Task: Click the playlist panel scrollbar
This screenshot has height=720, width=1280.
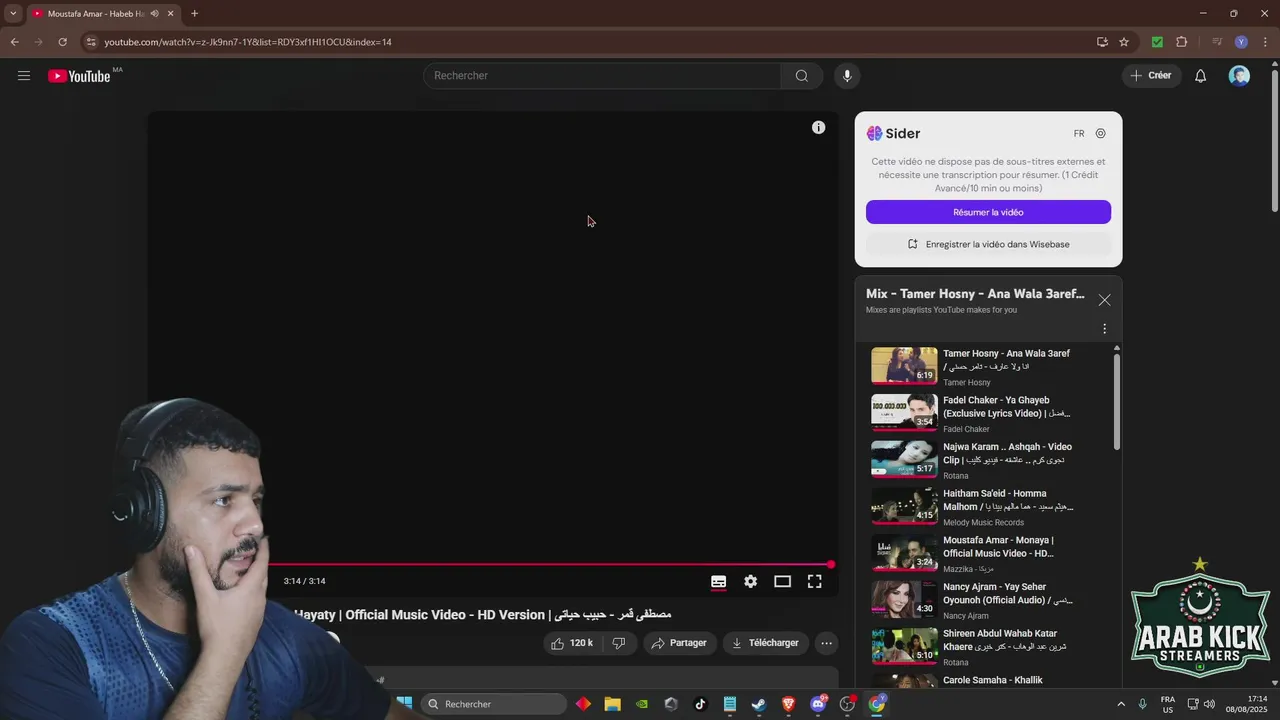Action: 1117,401
